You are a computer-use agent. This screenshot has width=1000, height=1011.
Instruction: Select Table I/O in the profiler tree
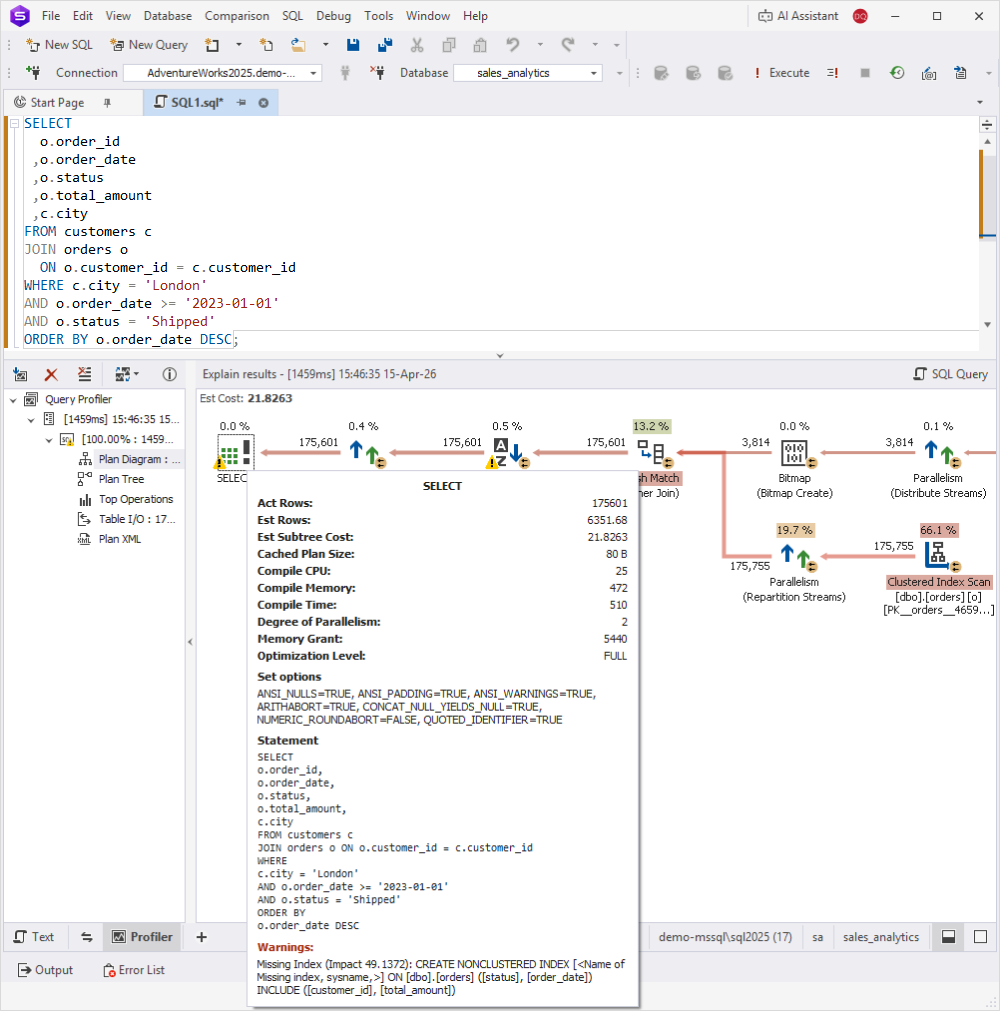pyautogui.click(x=128, y=519)
